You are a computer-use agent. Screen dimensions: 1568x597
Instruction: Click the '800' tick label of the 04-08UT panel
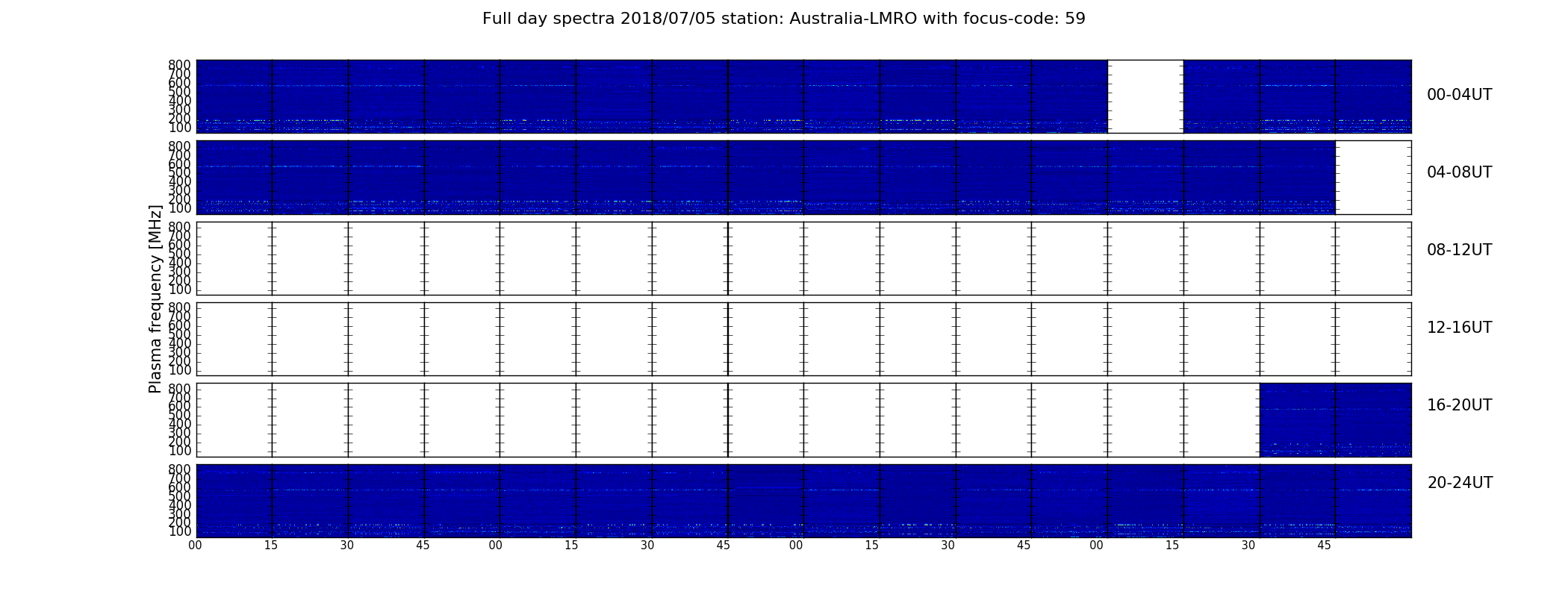tap(180, 146)
